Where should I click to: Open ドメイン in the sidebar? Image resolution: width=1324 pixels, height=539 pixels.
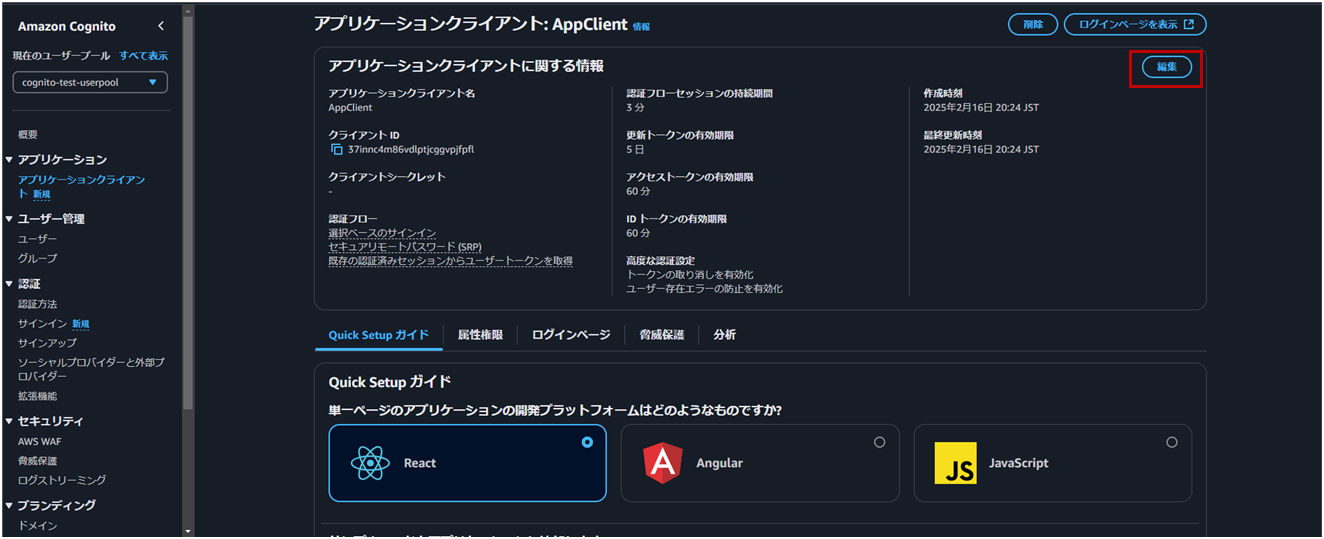pyautogui.click(x=38, y=525)
